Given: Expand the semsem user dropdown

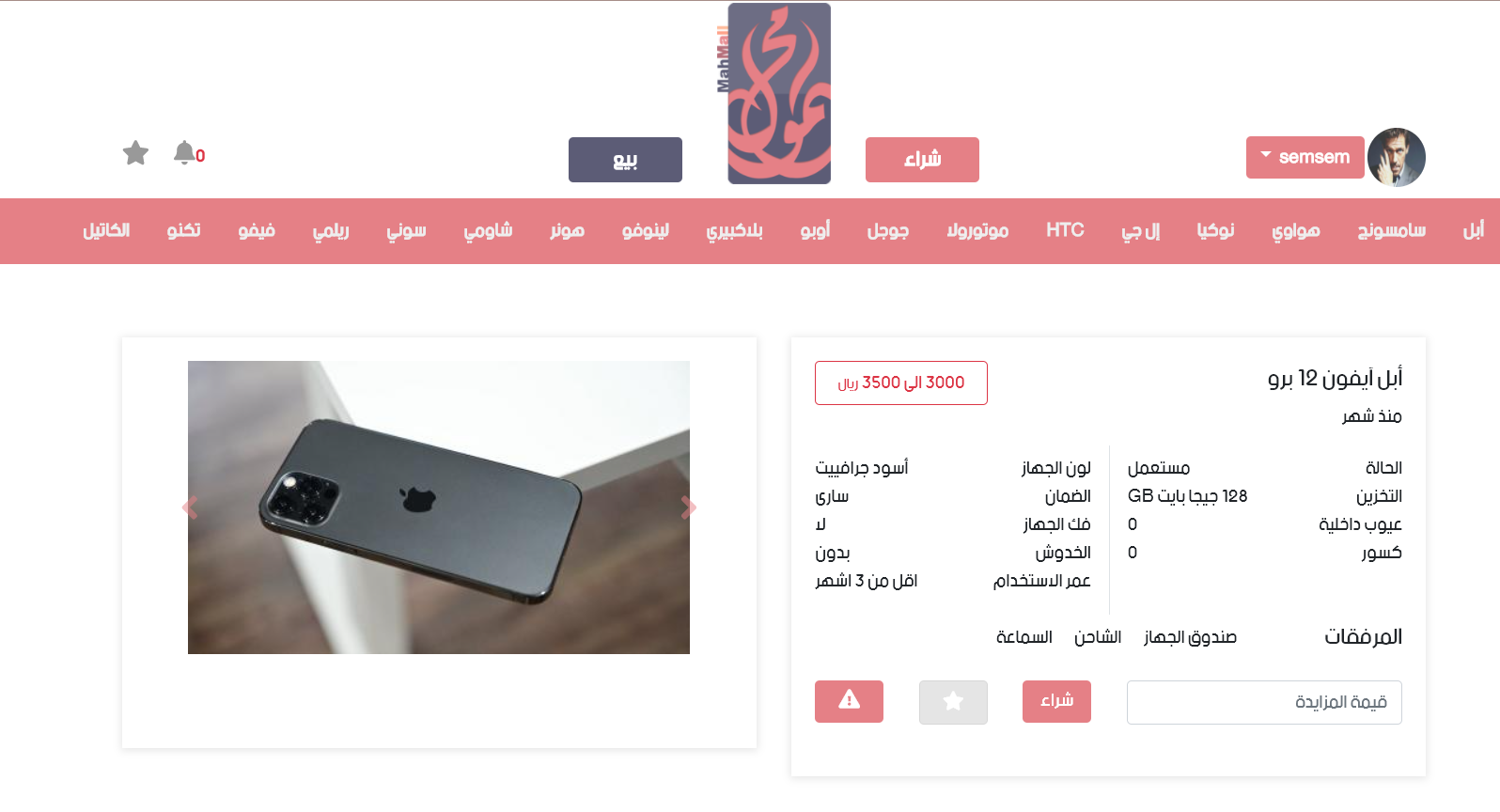Looking at the screenshot, I should (1305, 157).
